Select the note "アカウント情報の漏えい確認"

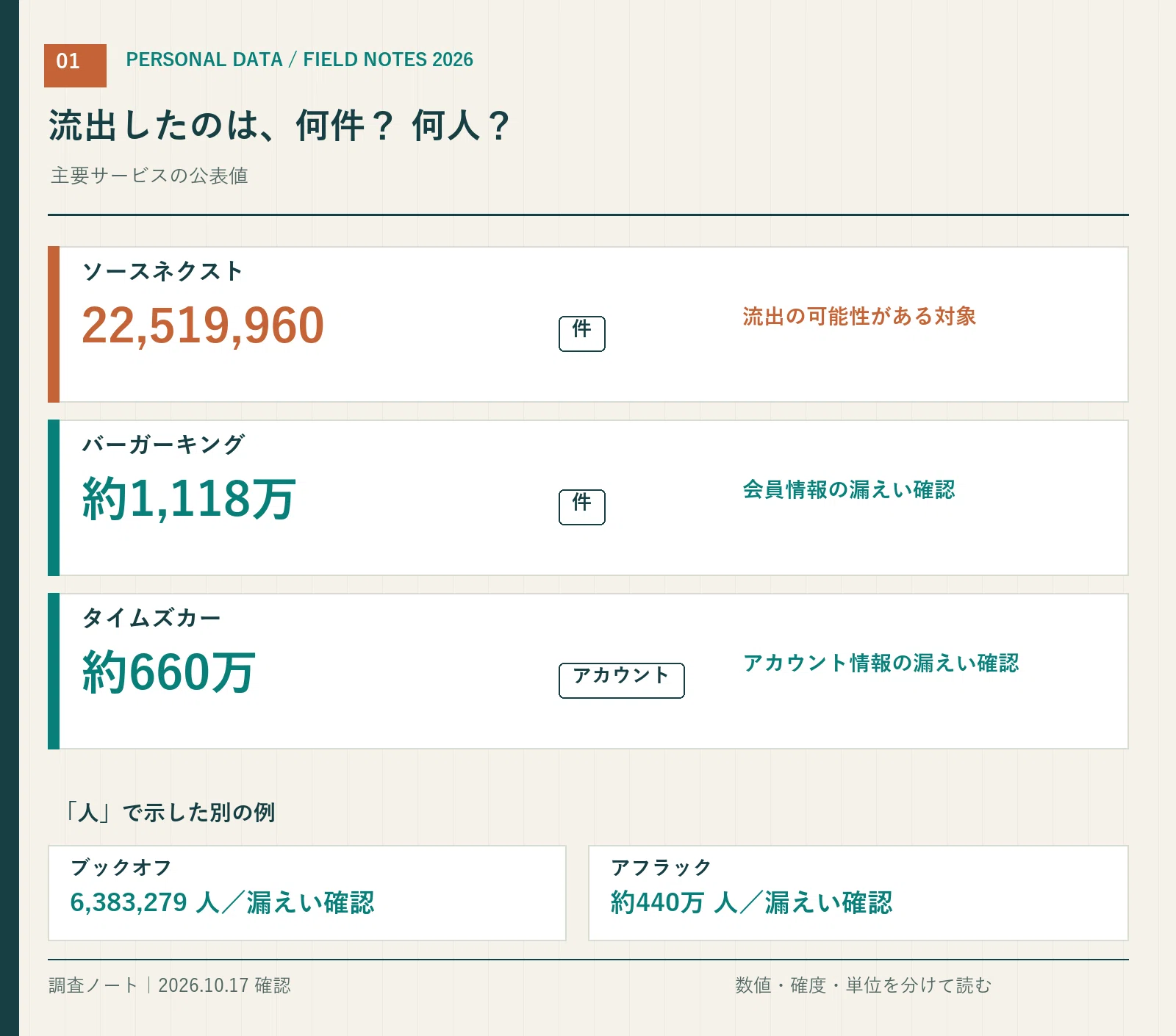881,663
